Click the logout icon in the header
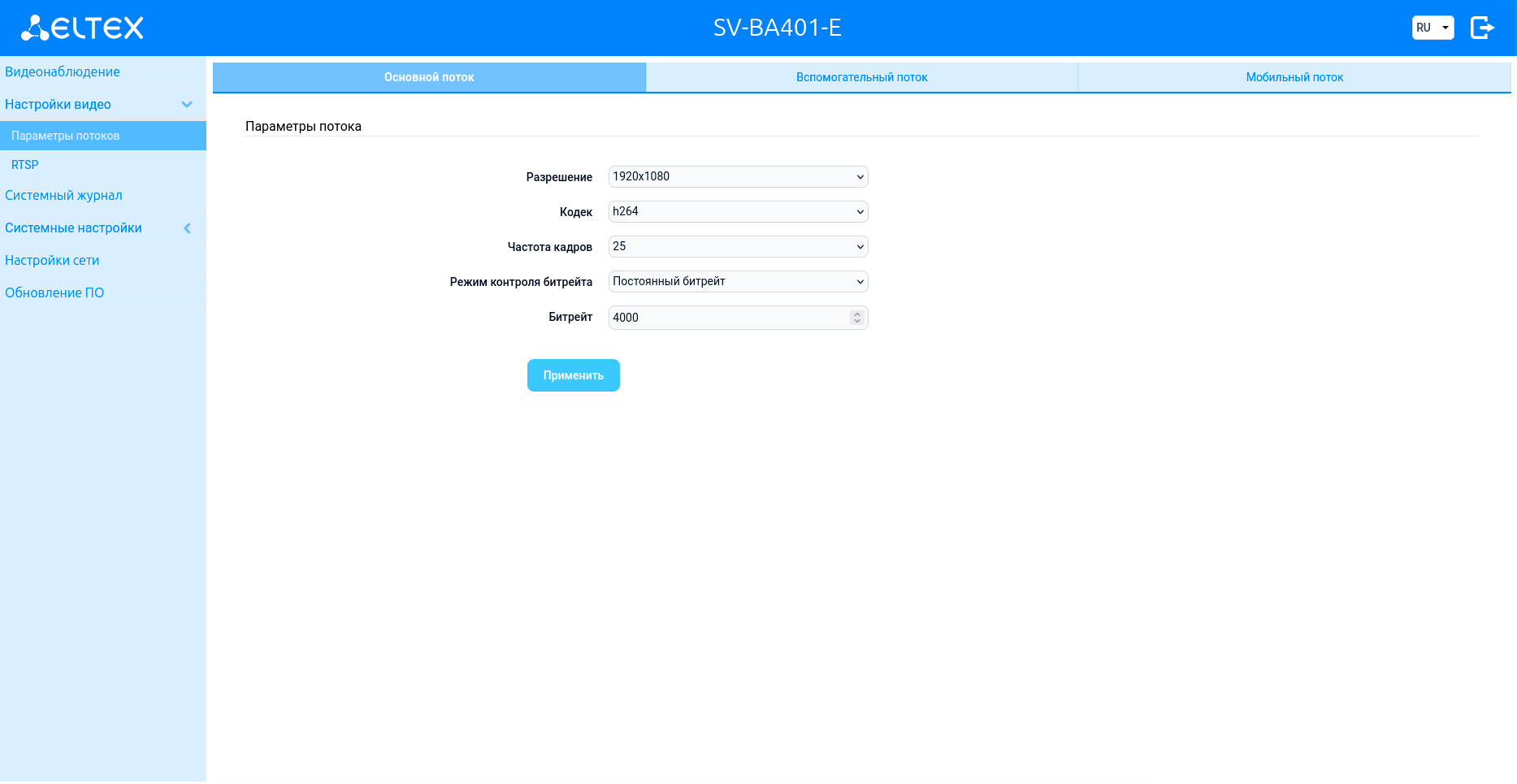Viewport: 1517px width, 784px height. pos(1482,28)
